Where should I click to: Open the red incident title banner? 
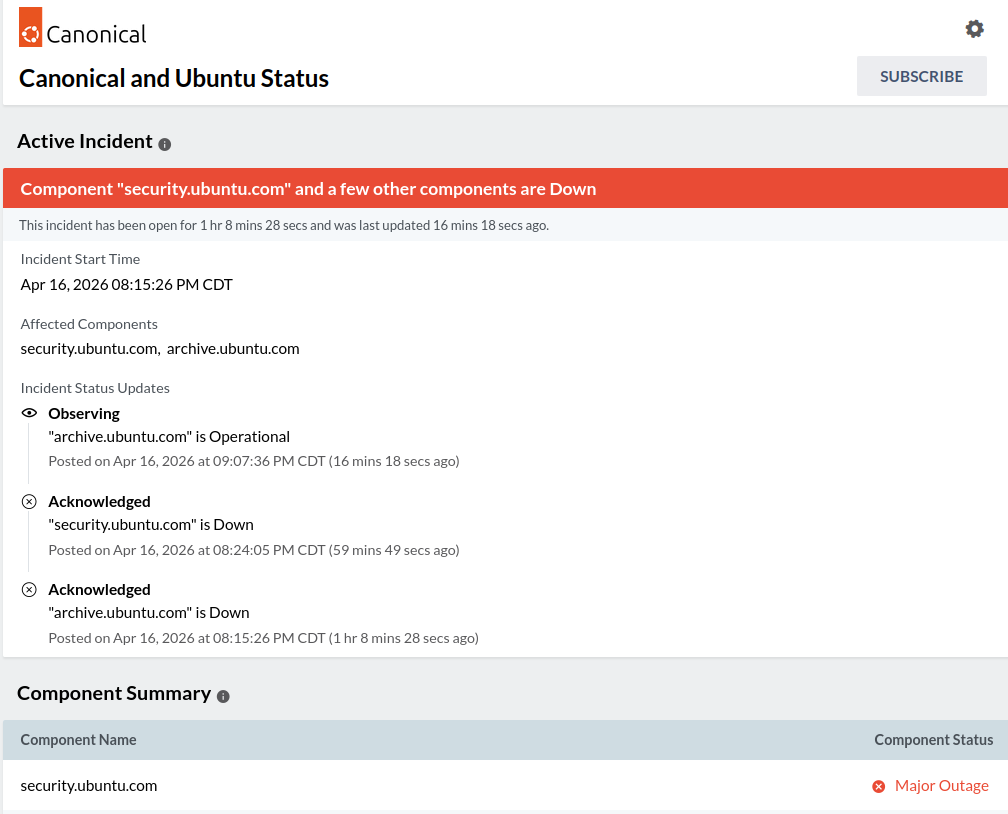[505, 188]
